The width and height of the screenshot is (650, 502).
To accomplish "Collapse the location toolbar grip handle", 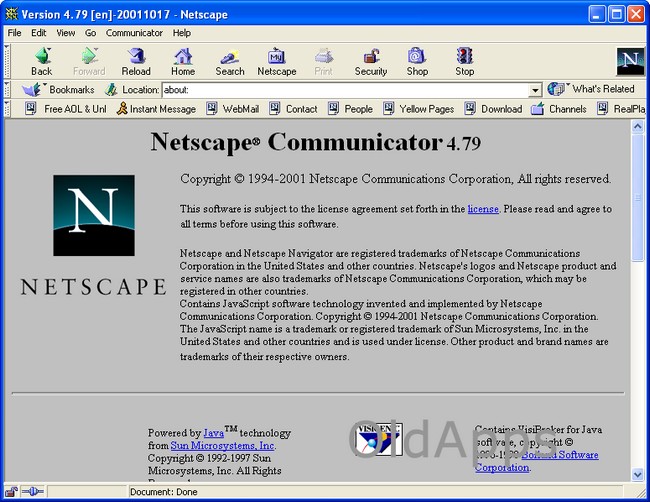I will 7,89.
